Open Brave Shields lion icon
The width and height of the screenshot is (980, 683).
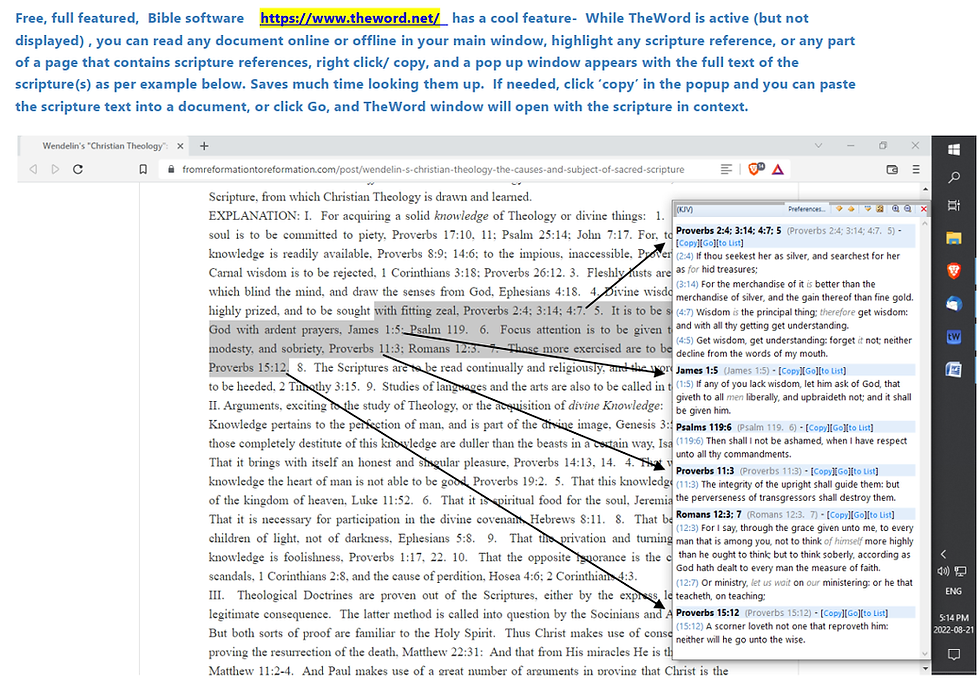pos(756,169)
